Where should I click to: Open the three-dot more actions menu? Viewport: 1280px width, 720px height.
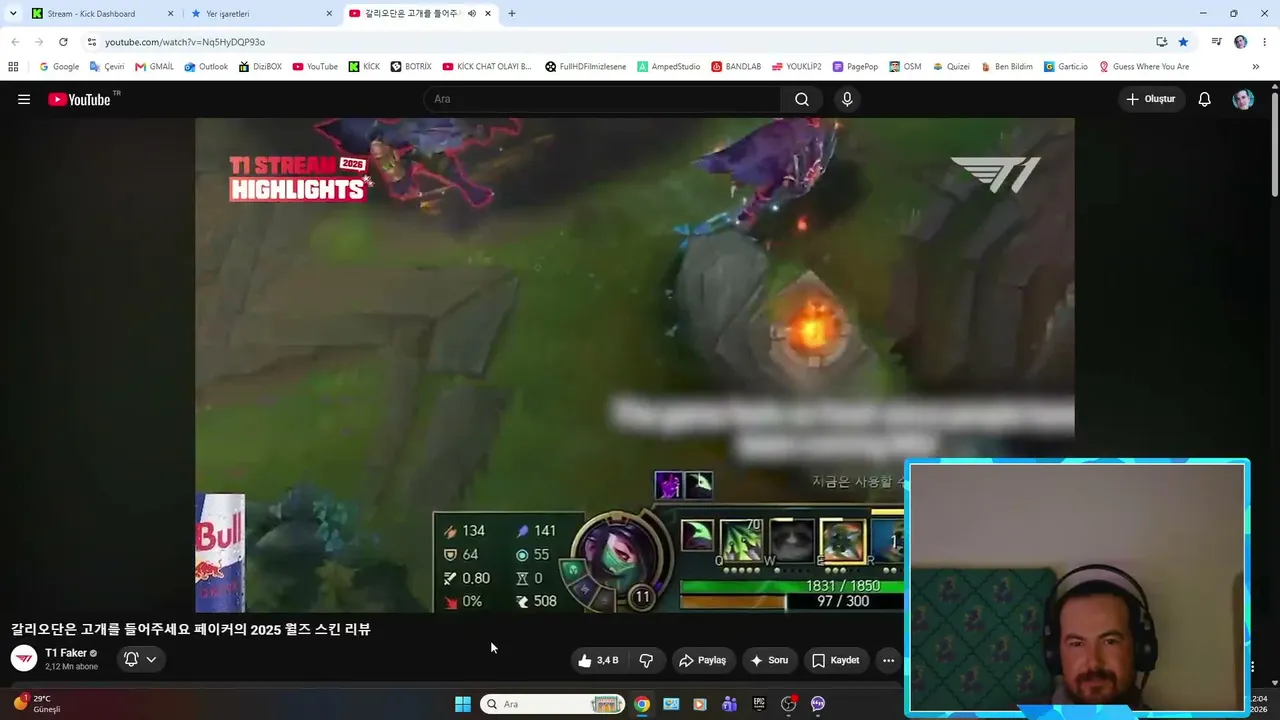pos(888,660)
